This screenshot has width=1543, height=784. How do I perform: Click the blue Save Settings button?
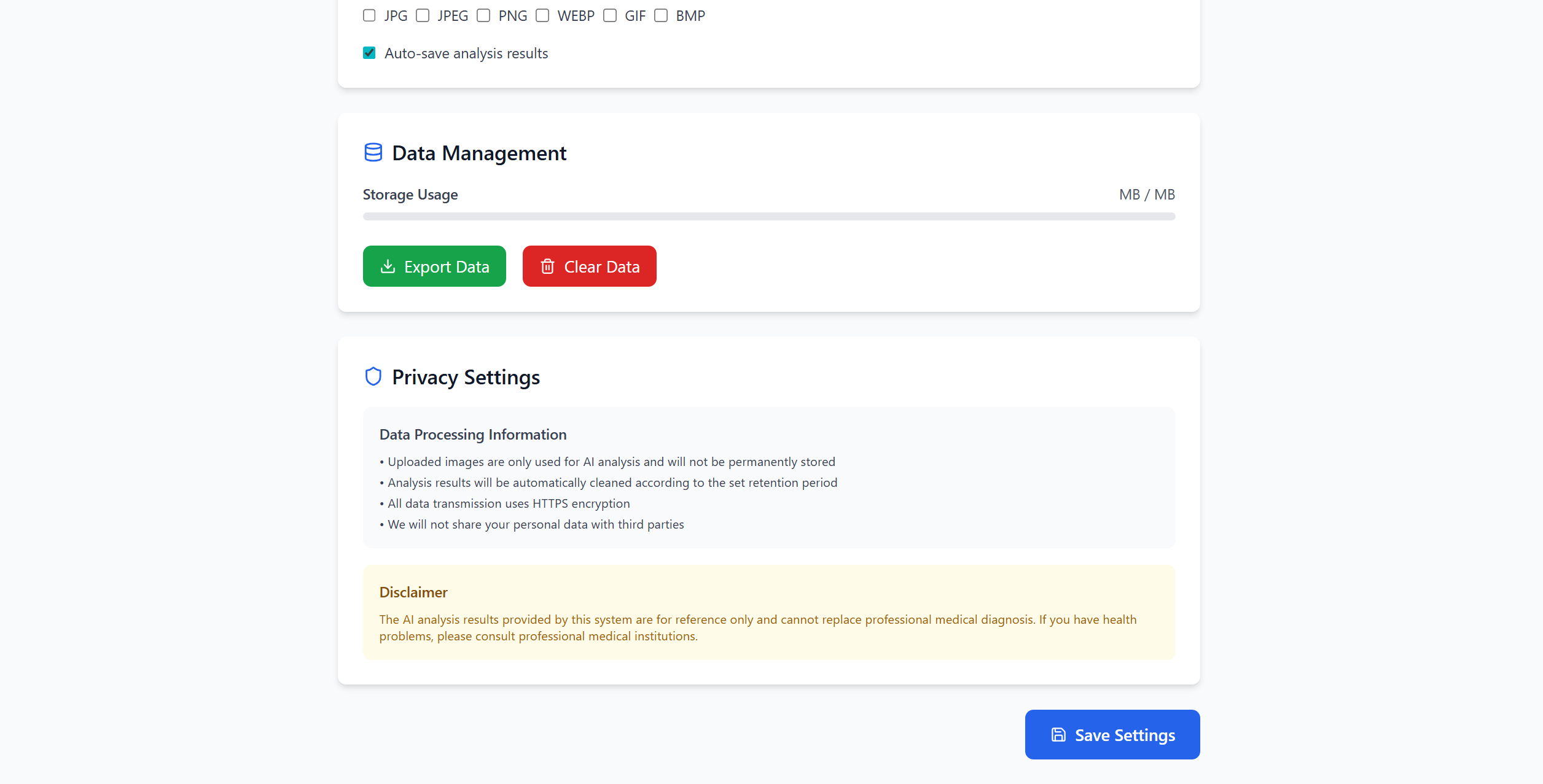pyautogui.click(x=1112, y=735)
